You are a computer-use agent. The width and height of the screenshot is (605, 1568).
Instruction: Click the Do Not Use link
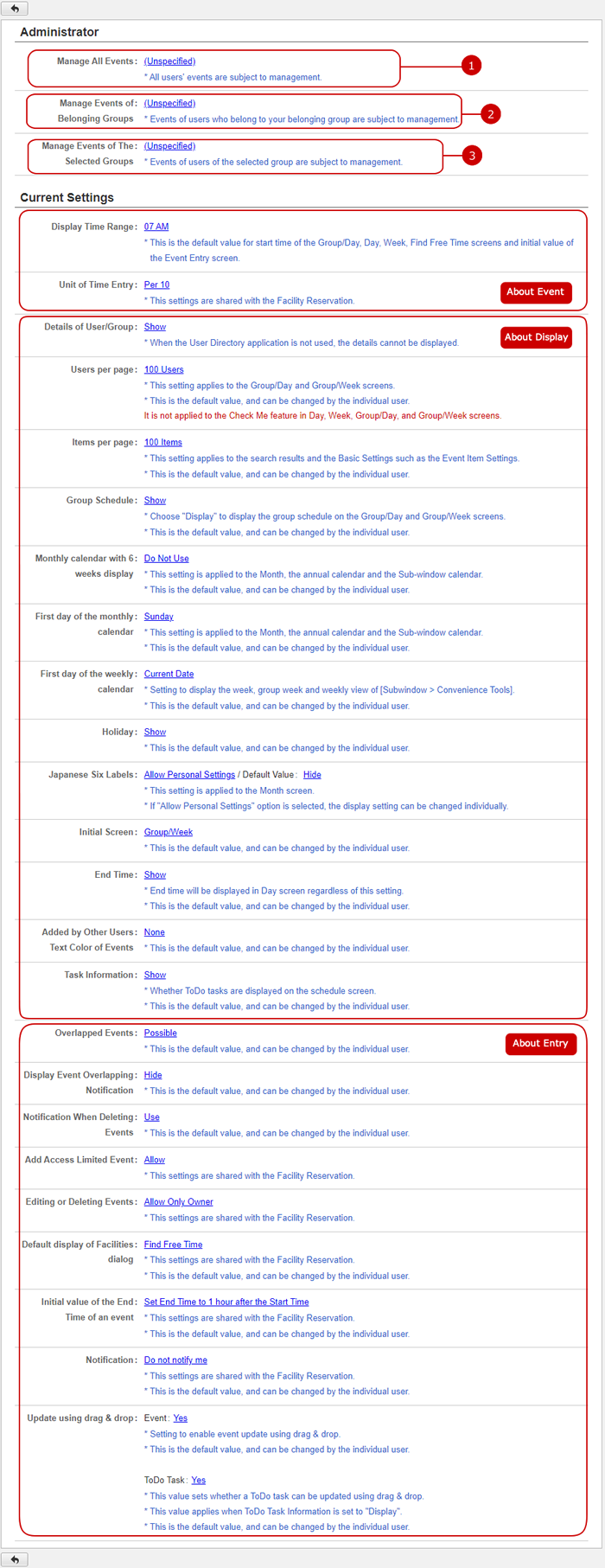[x=166, y=559]
